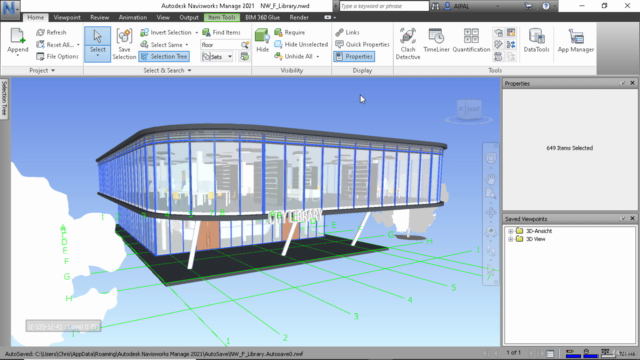The image size is (640, 360).
Task: Open App Manager
Action: coord(576,40)
